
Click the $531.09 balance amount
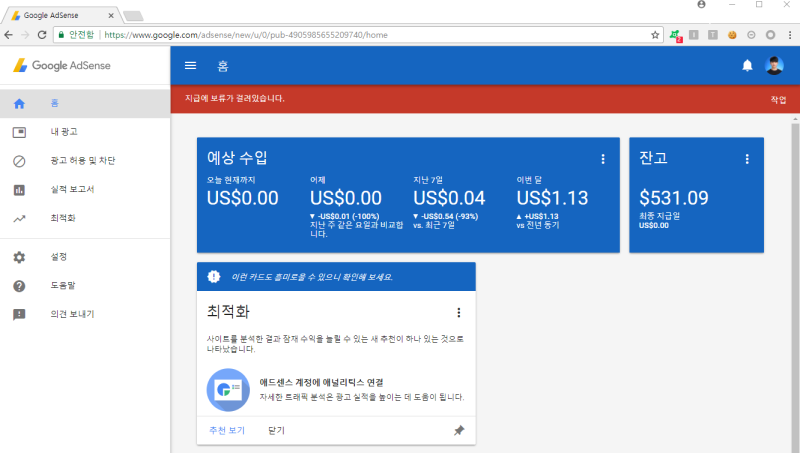tap(673, 198)
